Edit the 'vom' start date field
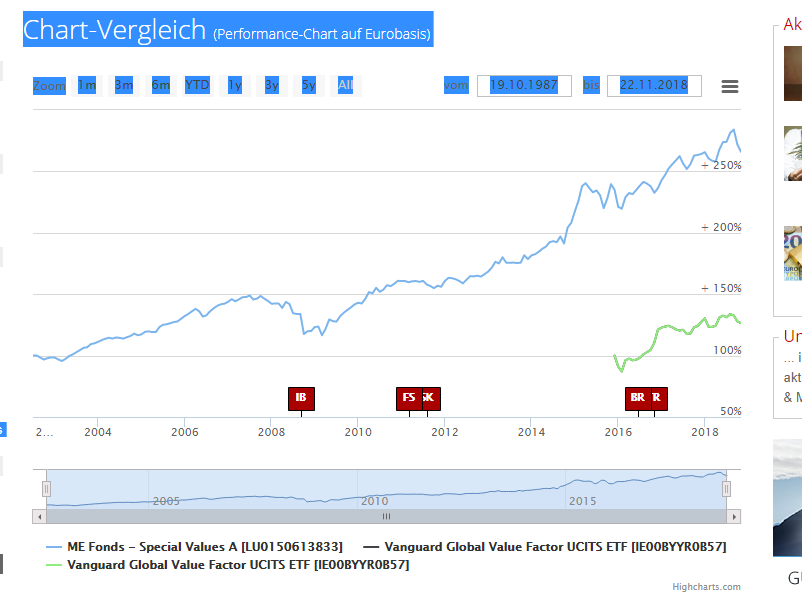Image resolution: width=802 pixels, height=594 pixels. click(x=524, y=85)
